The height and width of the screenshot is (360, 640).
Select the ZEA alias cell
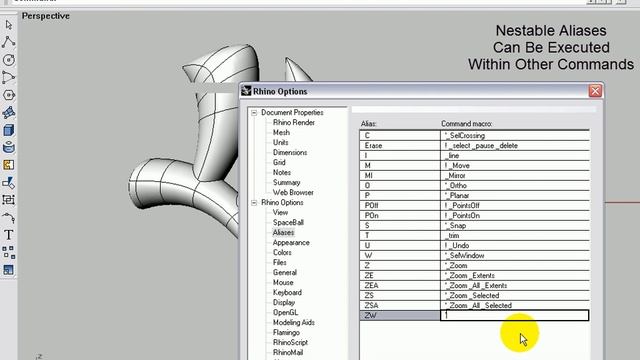pos(400,285)
